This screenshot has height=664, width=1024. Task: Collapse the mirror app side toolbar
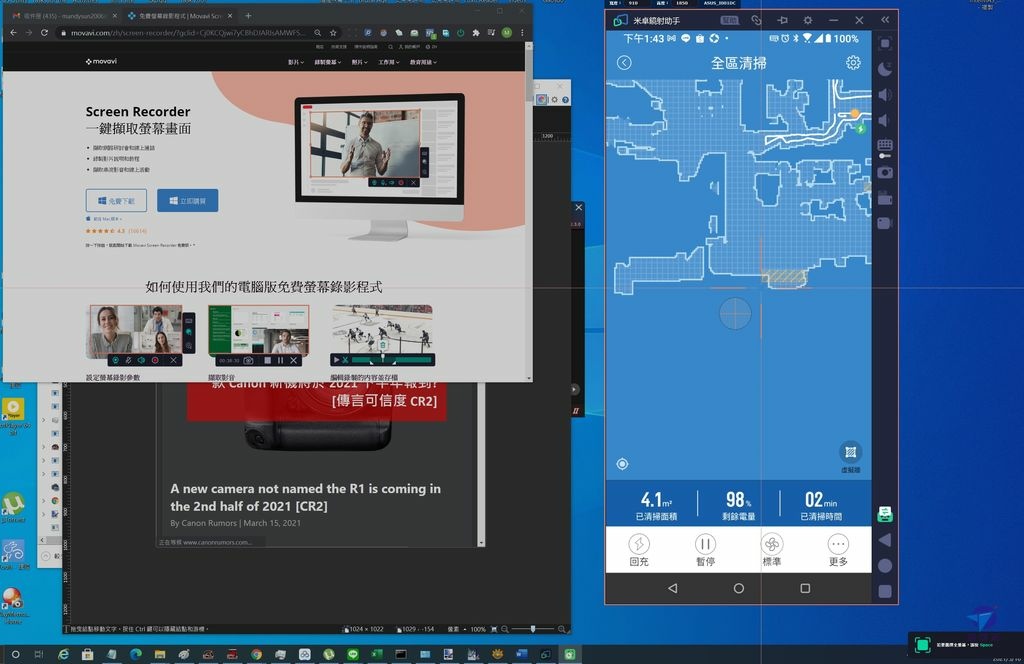[x=885, y=20]
